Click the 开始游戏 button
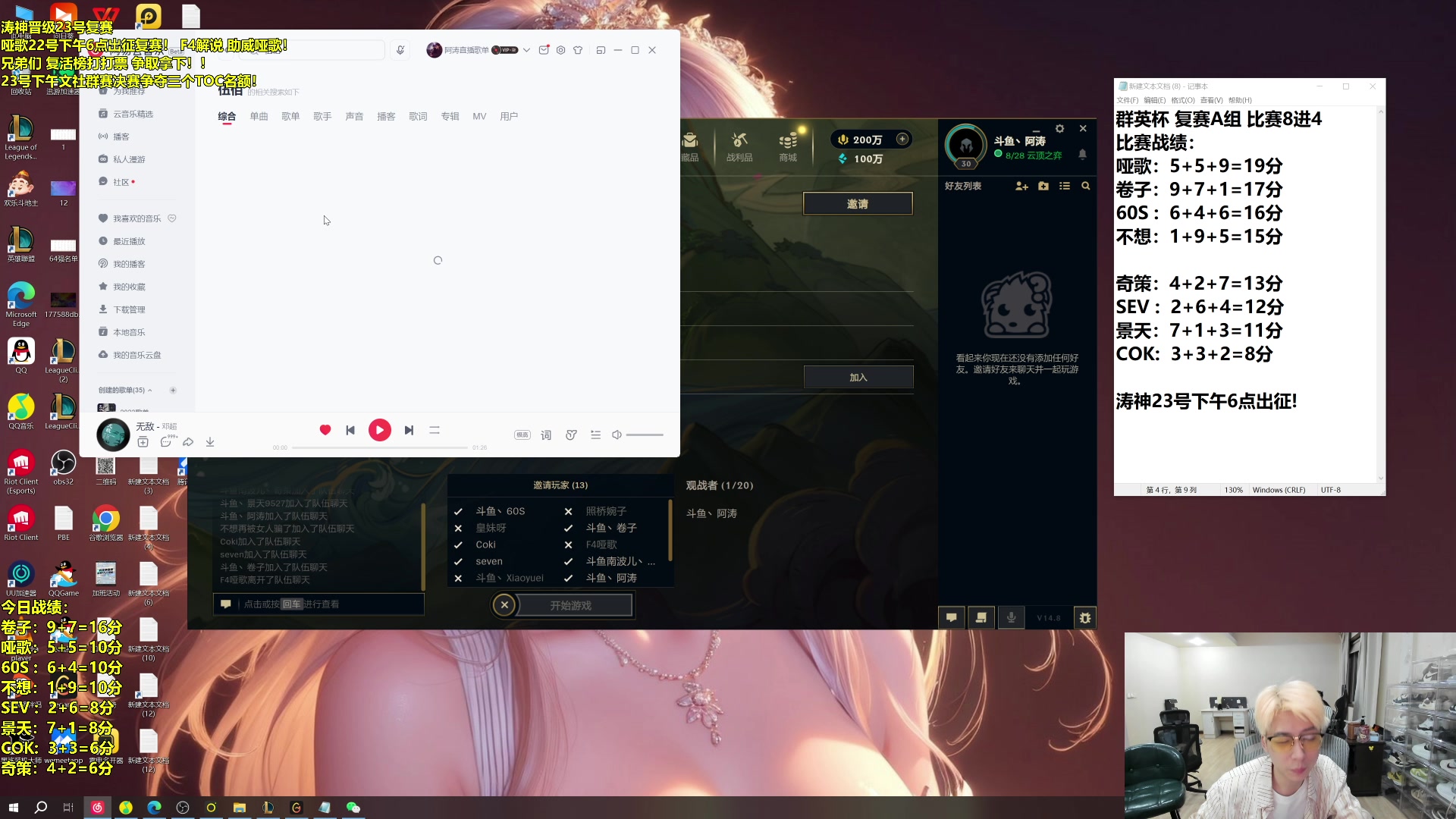 [571, 605]
